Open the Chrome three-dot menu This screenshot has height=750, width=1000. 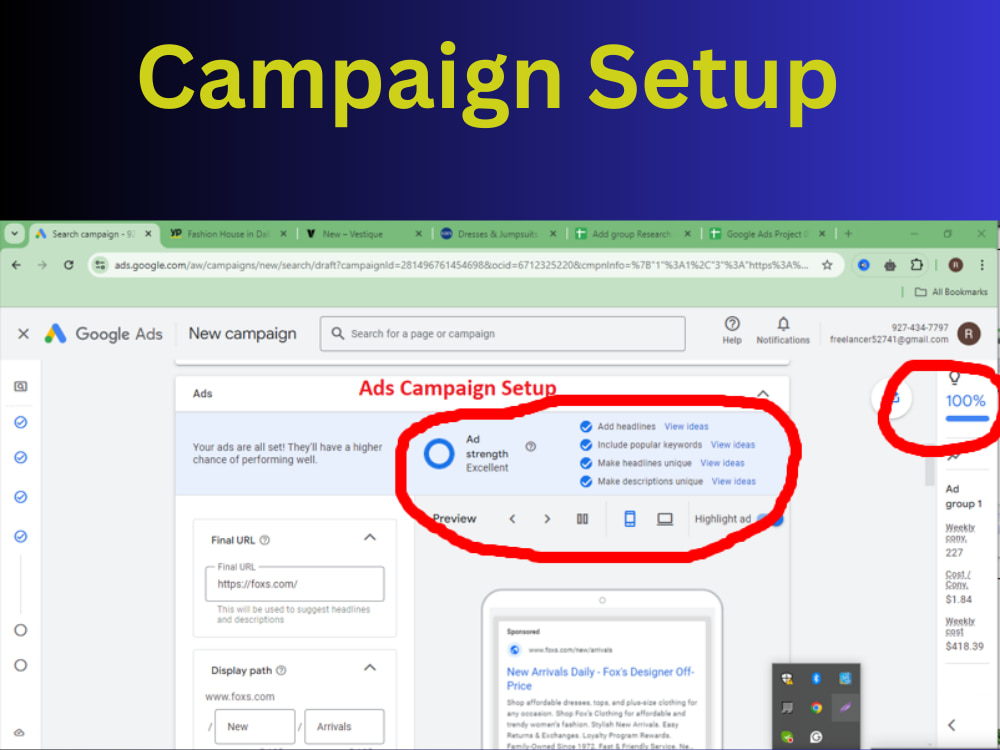(x=982, y=265)
